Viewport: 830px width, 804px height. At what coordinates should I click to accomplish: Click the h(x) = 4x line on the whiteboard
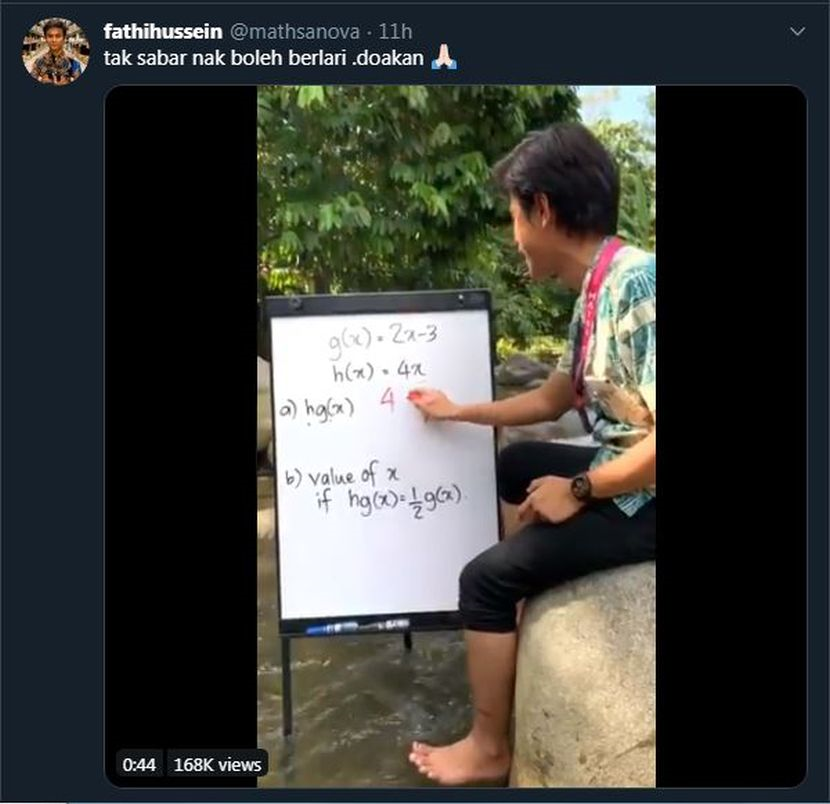378,371
